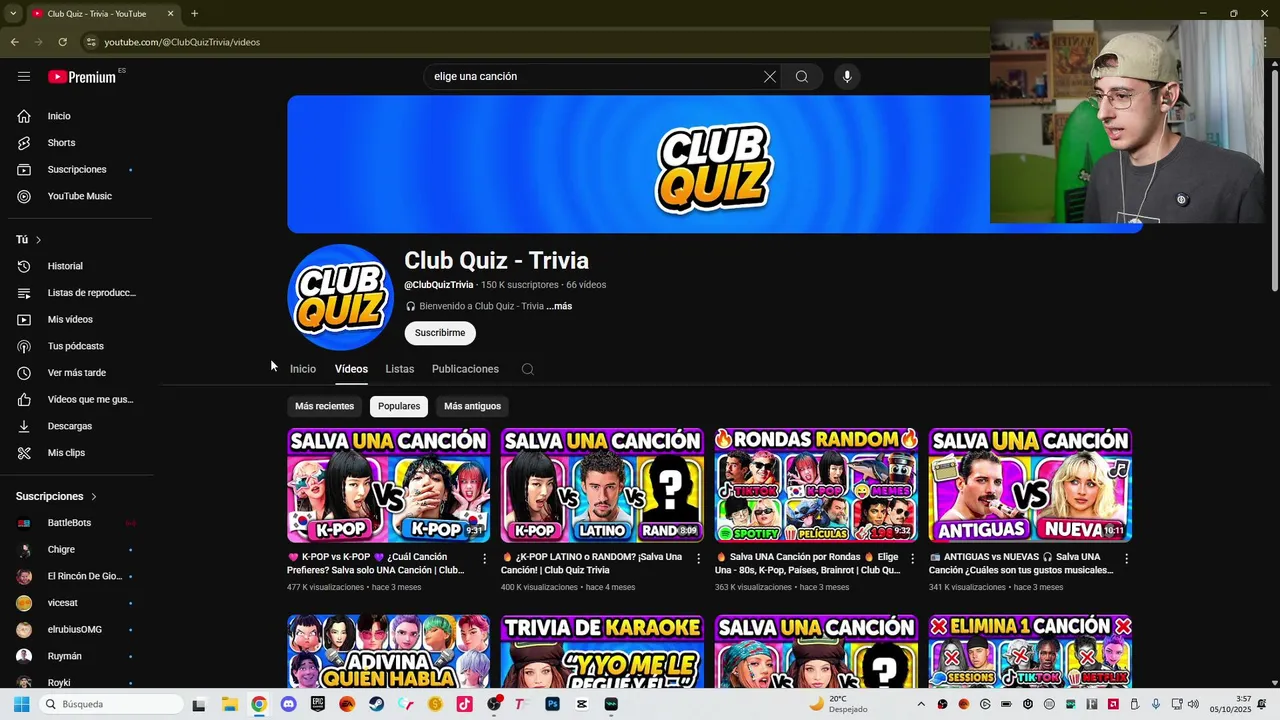
Task: Switch to the Publicaciones channel tab
Action: pos(465,369)
